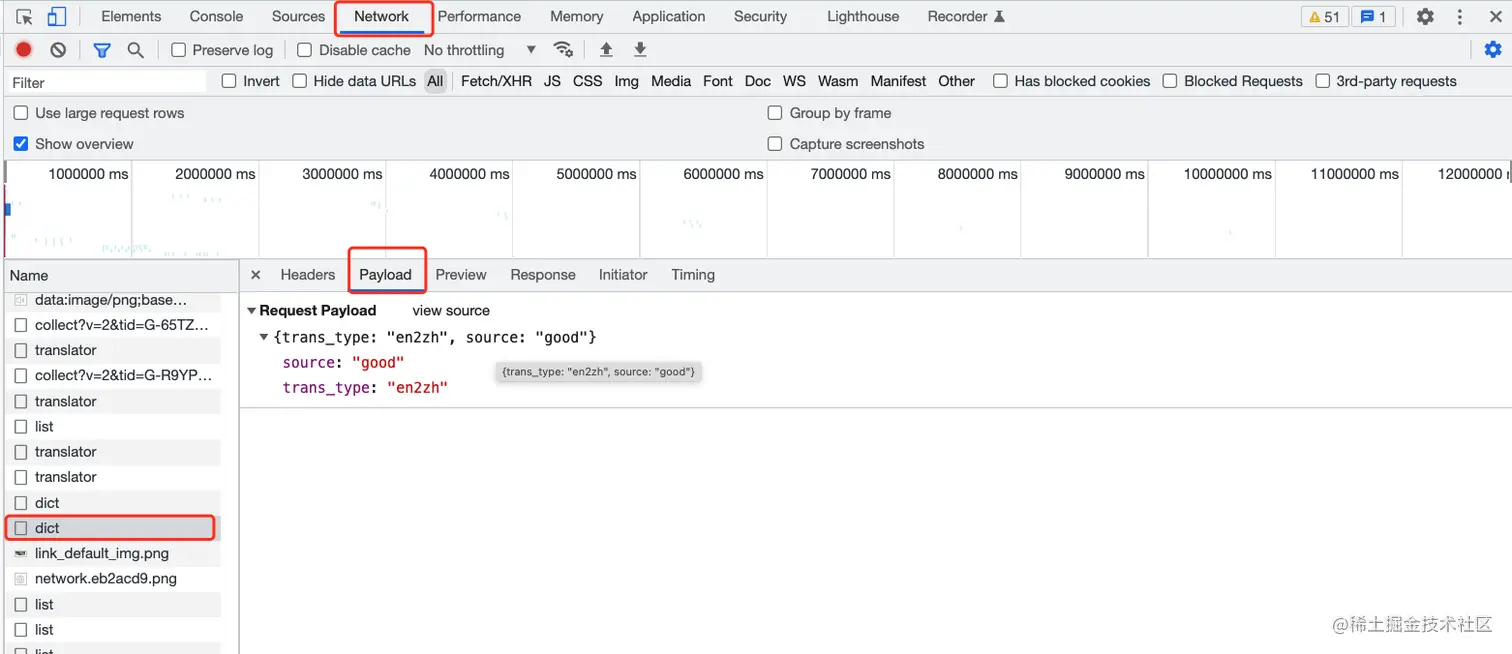Screen dimensions: 1512x654
Task: Open the Performance tab
Action: 479,17
